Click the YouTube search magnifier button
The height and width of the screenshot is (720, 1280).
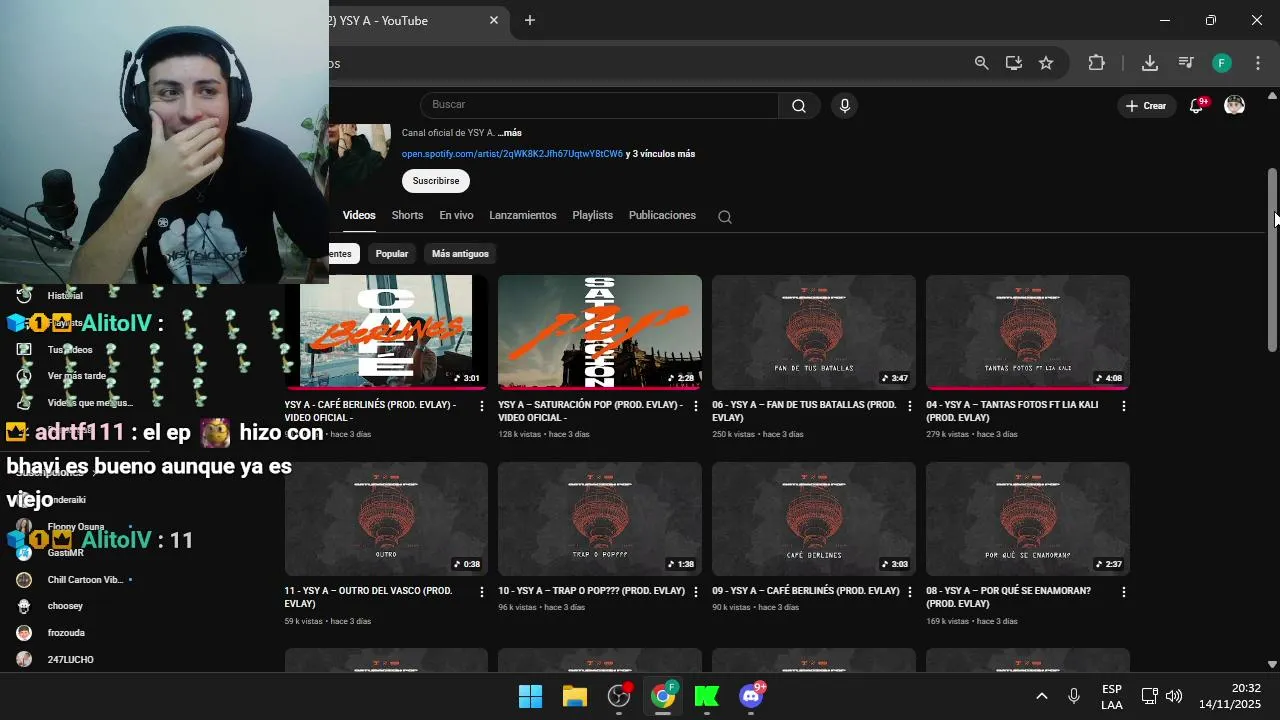(x=799, y=106)
